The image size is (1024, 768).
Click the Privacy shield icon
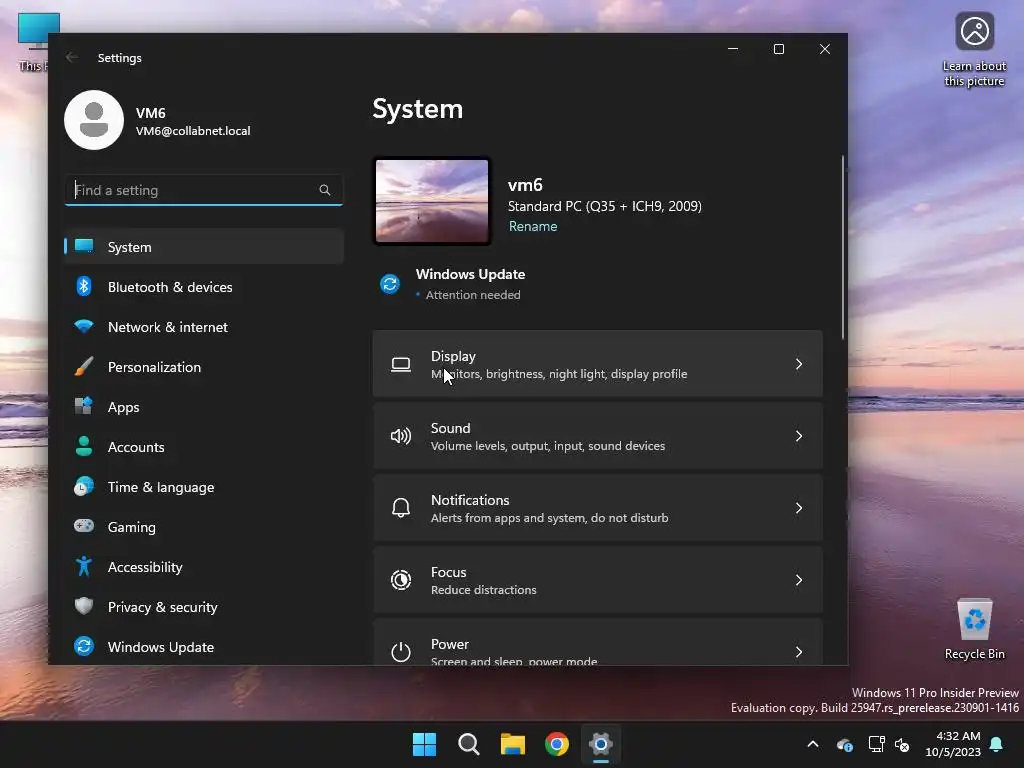84,606
